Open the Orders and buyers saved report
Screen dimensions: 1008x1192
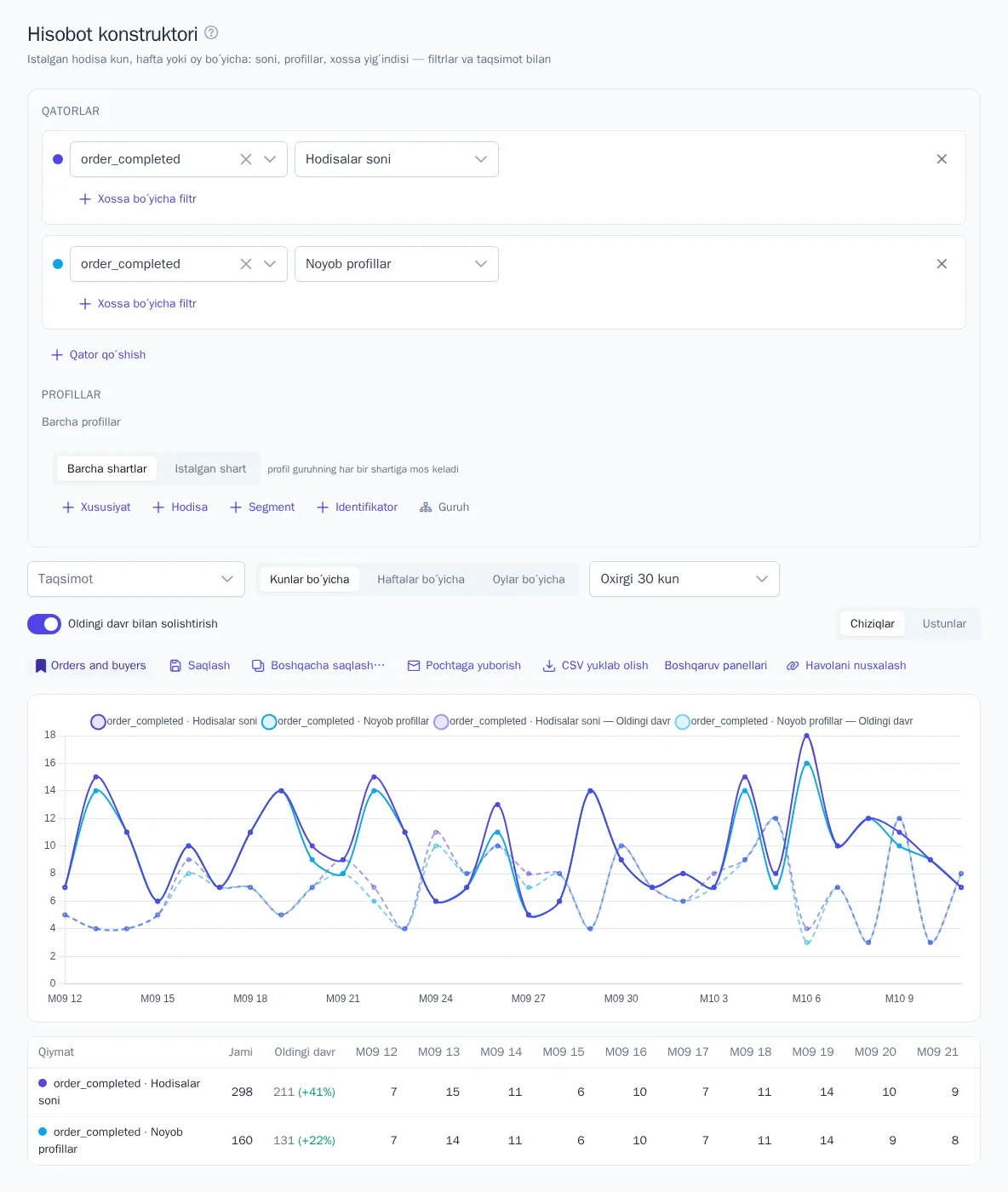90,666
